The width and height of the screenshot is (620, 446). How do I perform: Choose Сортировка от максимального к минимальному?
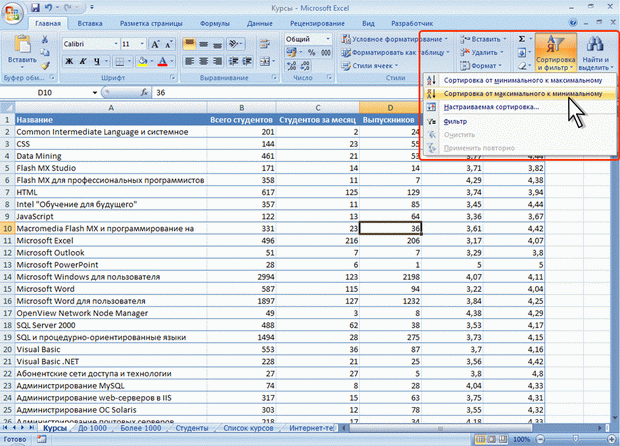520,94
